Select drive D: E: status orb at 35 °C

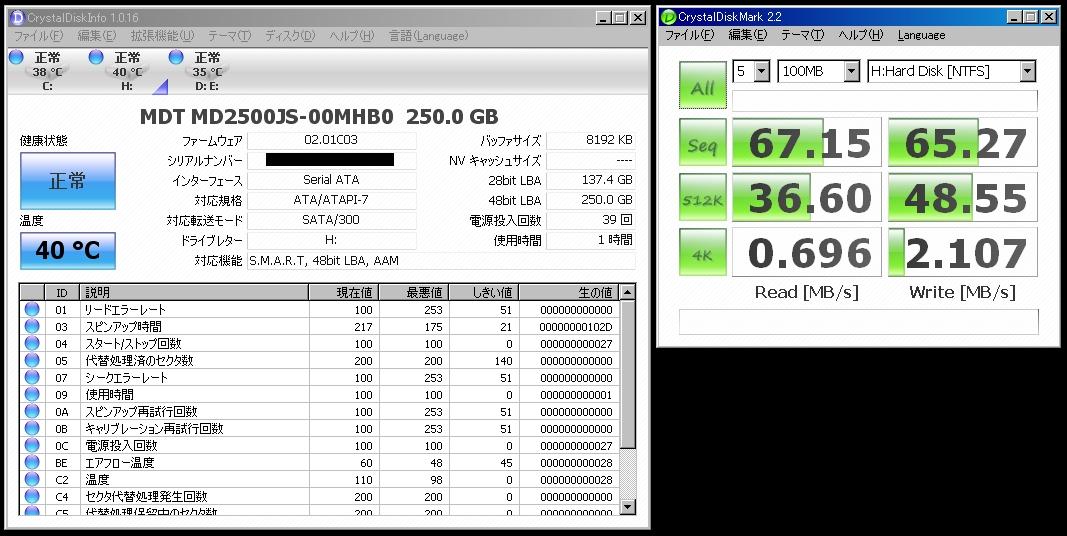pos(176,57)
